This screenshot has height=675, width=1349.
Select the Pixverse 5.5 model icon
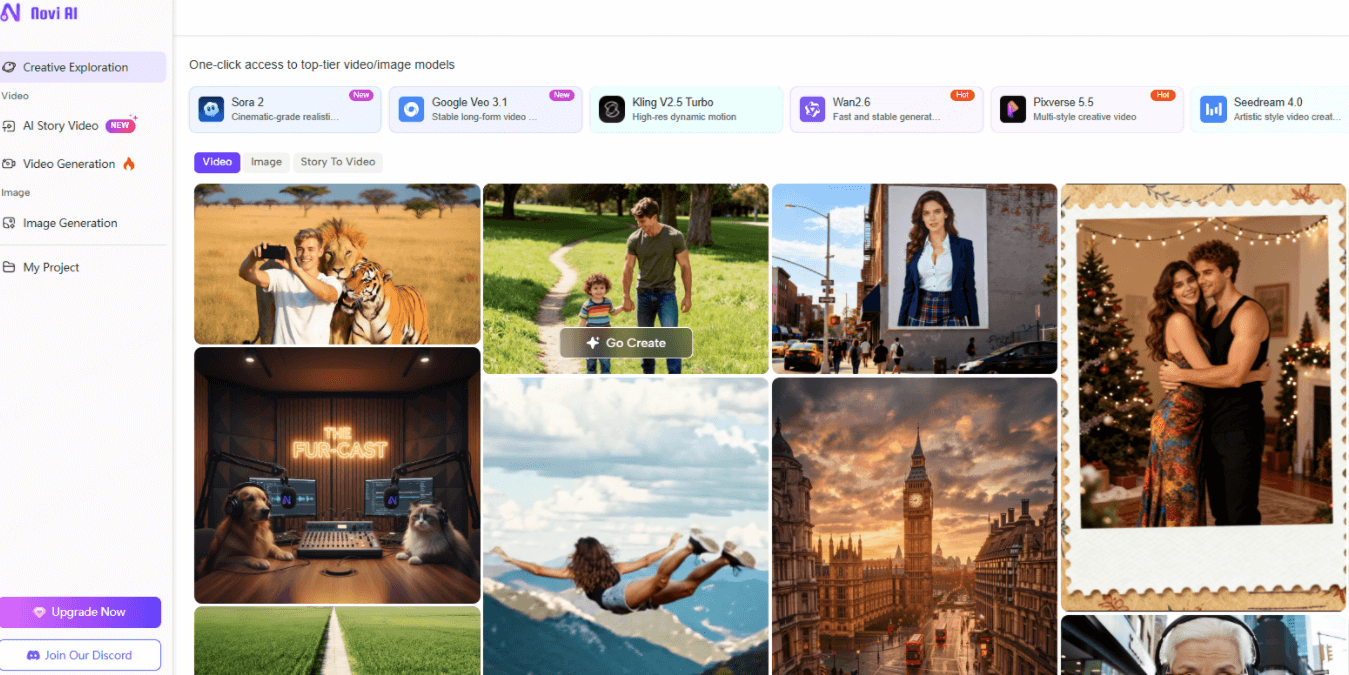click(1013, 109)
